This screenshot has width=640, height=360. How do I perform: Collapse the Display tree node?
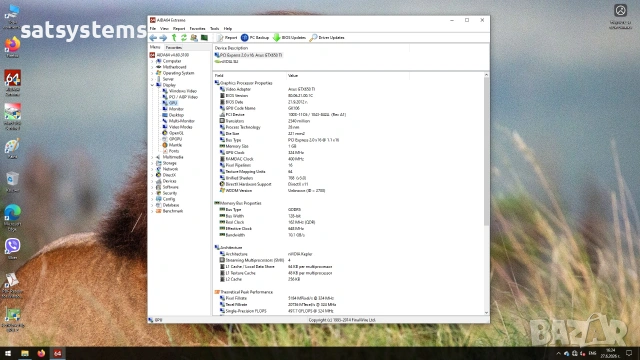[153, 85]
